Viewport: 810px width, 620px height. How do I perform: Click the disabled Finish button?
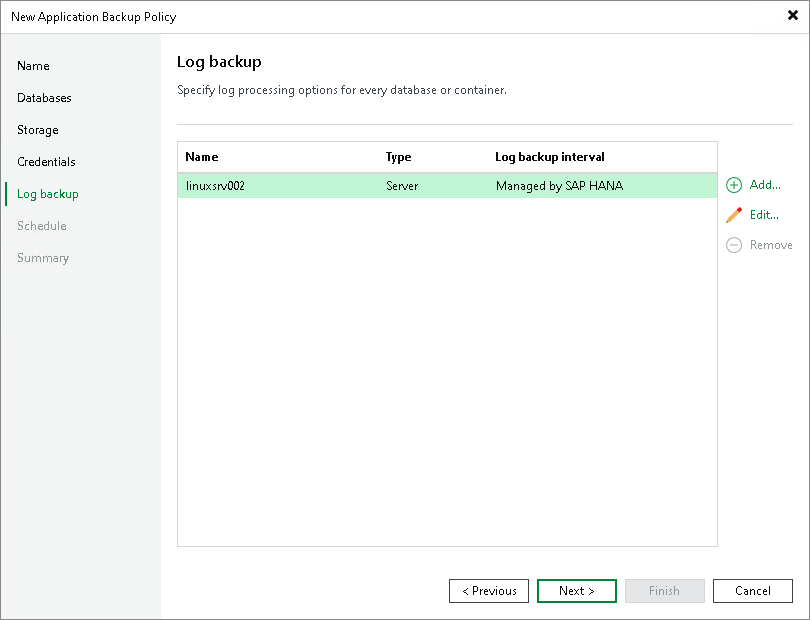pyautogui.click(x=665, y=591)
